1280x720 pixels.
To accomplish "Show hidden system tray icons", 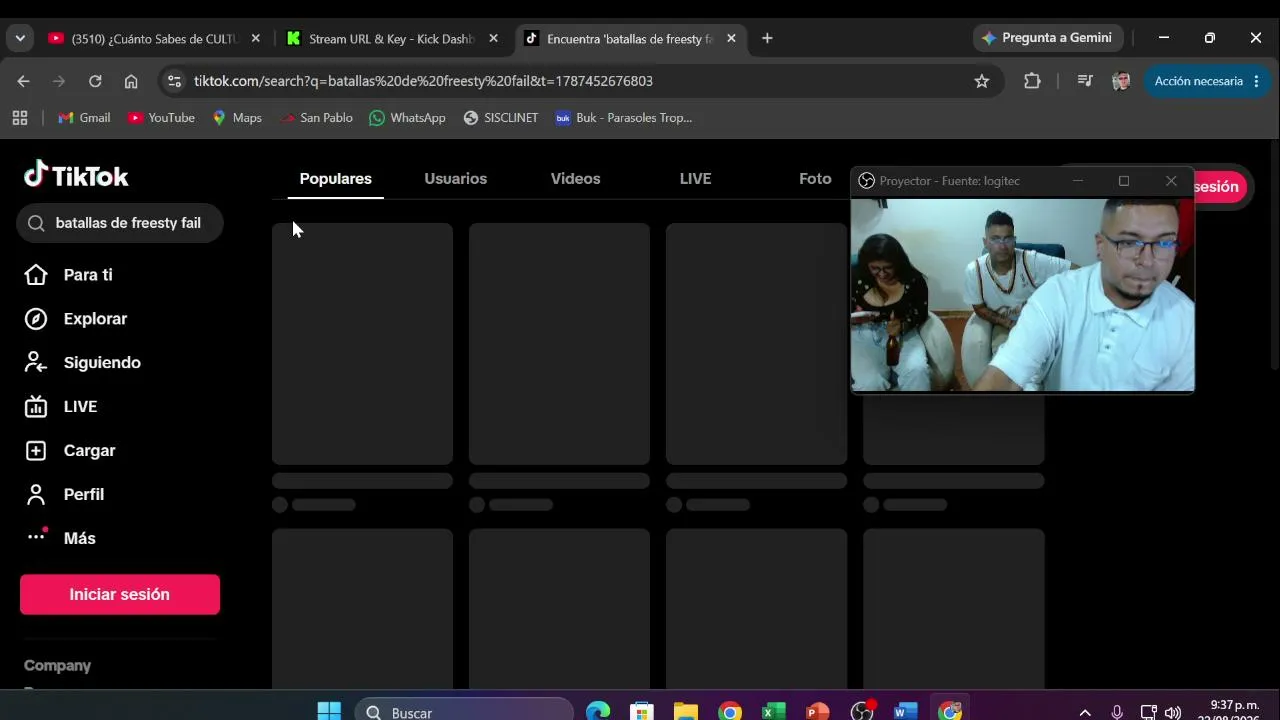I will pos(1085,713).
